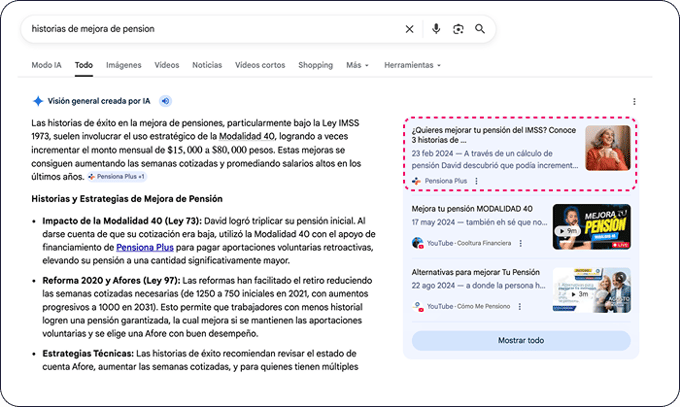Go to the Vídeos tab
Viewport: 680px width, 407px height.
click(x=167, y=65)
